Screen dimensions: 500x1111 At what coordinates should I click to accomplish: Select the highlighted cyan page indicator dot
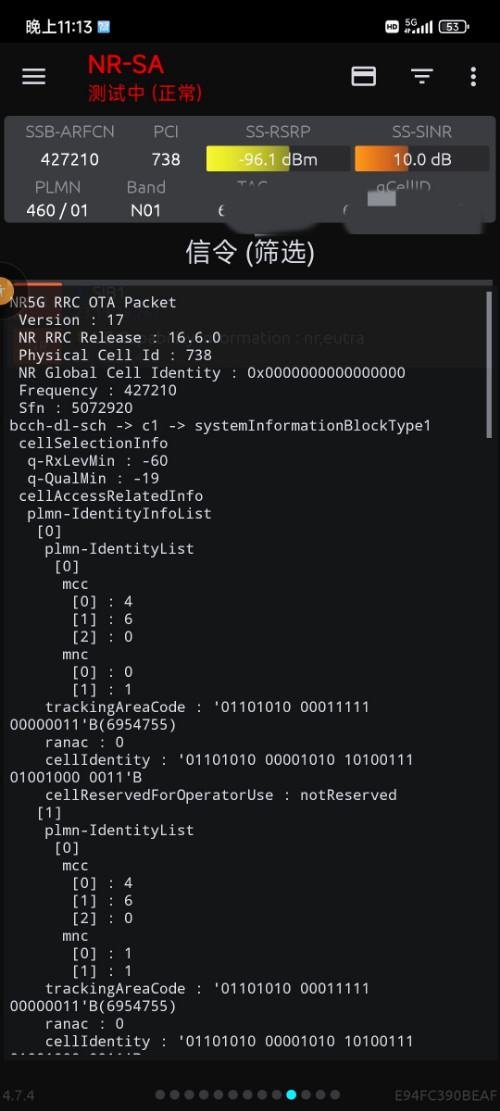click(291, 1095)
